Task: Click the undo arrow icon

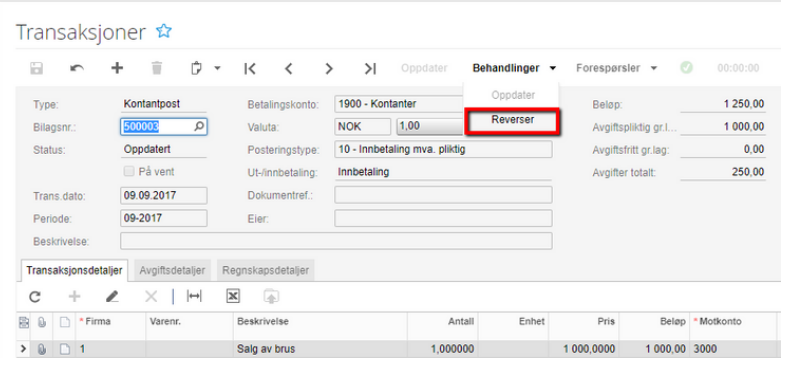Action: 77,68
